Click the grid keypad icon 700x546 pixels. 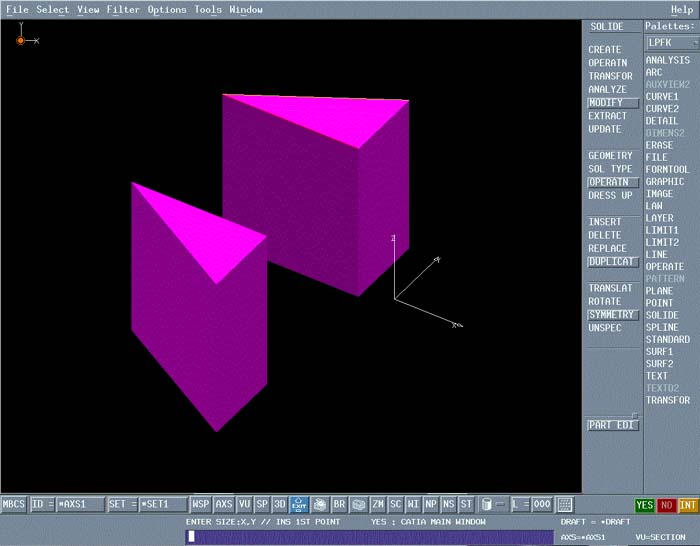coord(565,505)
